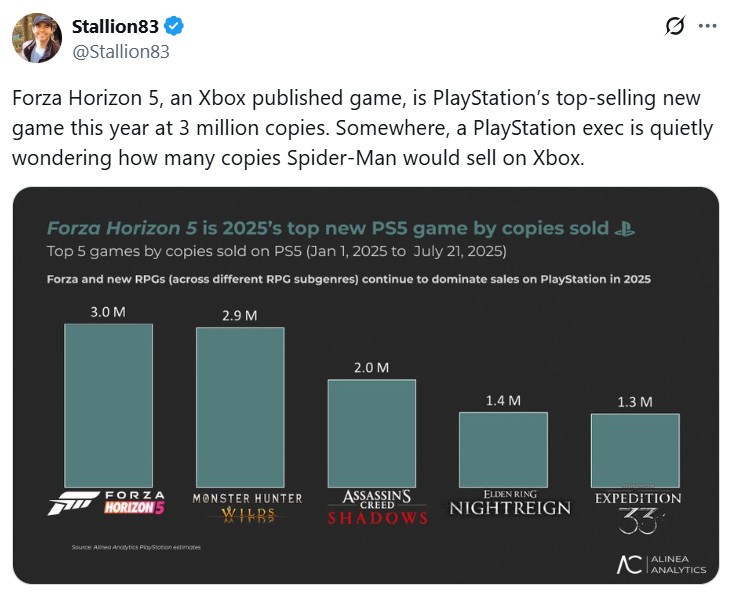
Task: Click the tweet text about Forza Horizon 5
Action: [364, 129]
